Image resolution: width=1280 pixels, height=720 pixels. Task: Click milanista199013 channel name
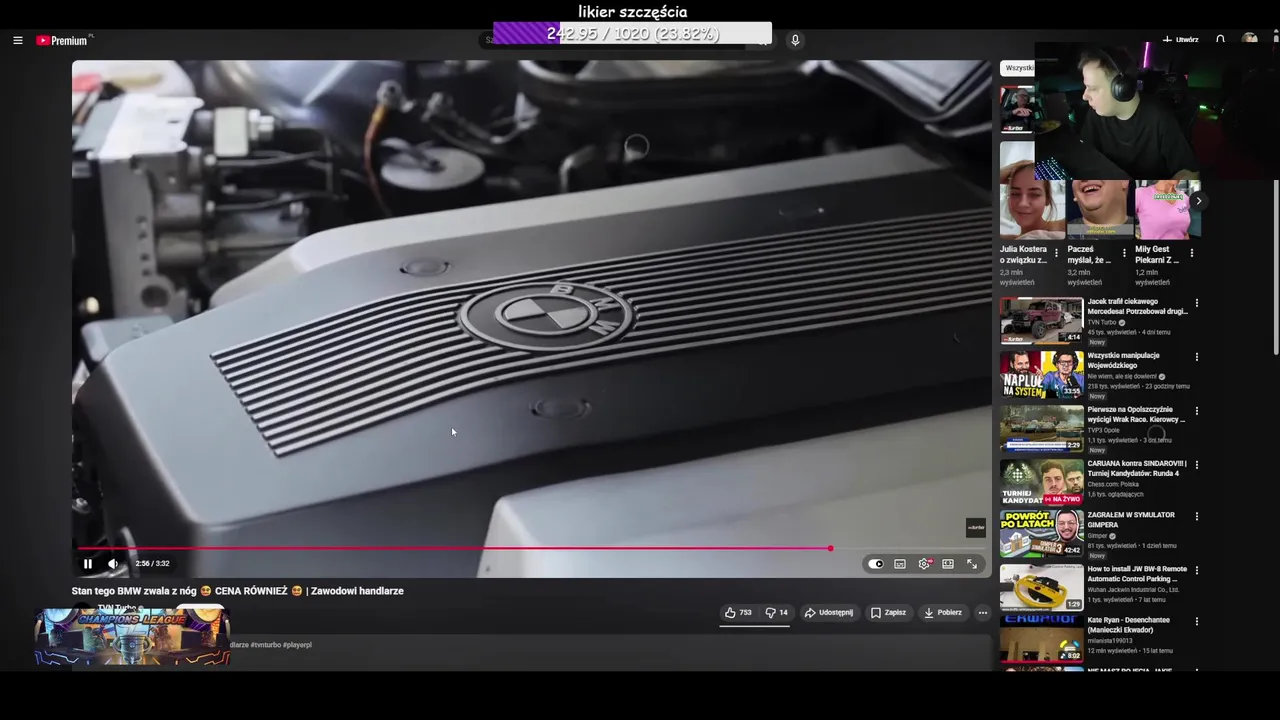coord(1111,641)
